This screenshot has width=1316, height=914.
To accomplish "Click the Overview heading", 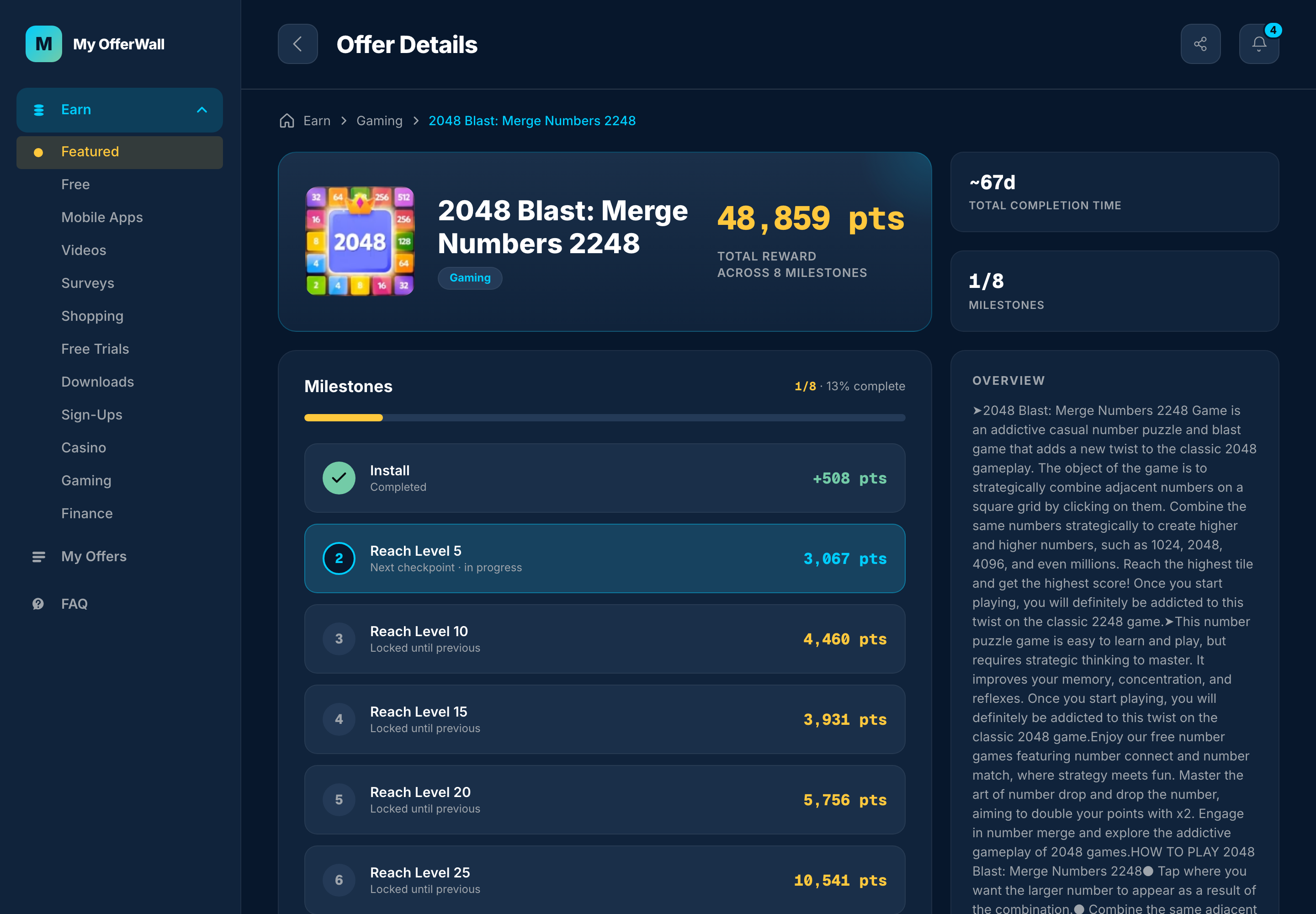I will pyautogui.click(x=1008, y=381).
